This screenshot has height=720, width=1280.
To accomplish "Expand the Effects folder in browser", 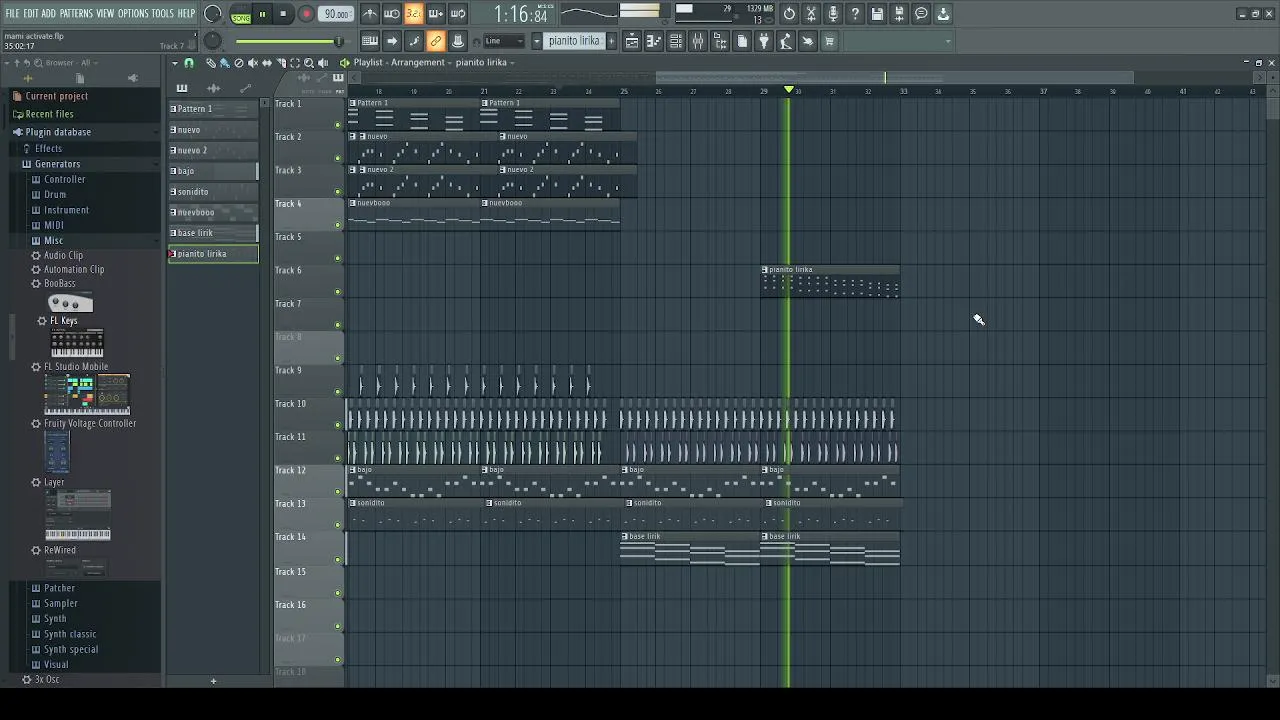I will click(48, 148).
